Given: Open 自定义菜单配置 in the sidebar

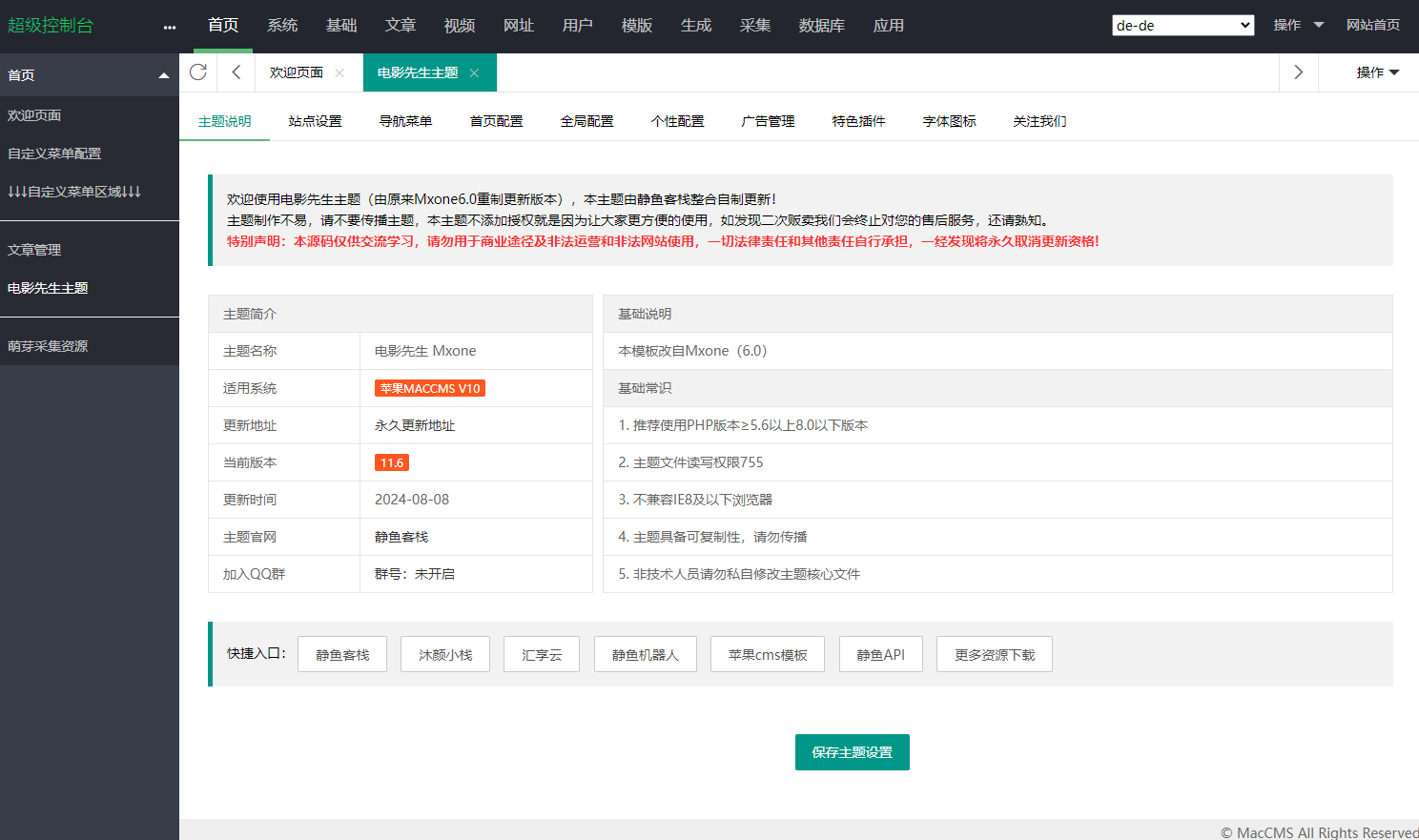Looking at the screenshot, I should point(54,154).
